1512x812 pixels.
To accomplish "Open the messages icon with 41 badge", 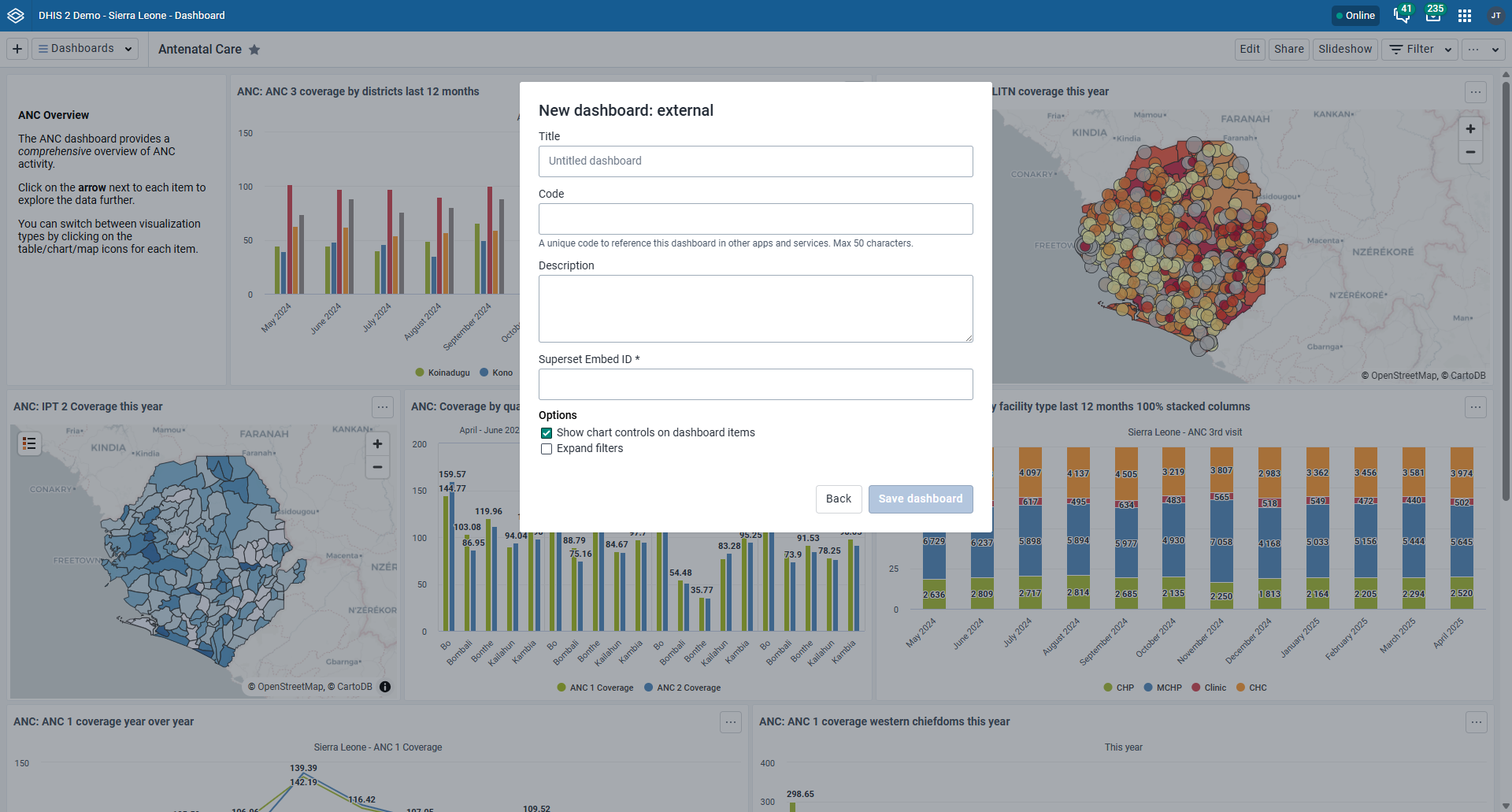I will 1403,15.
